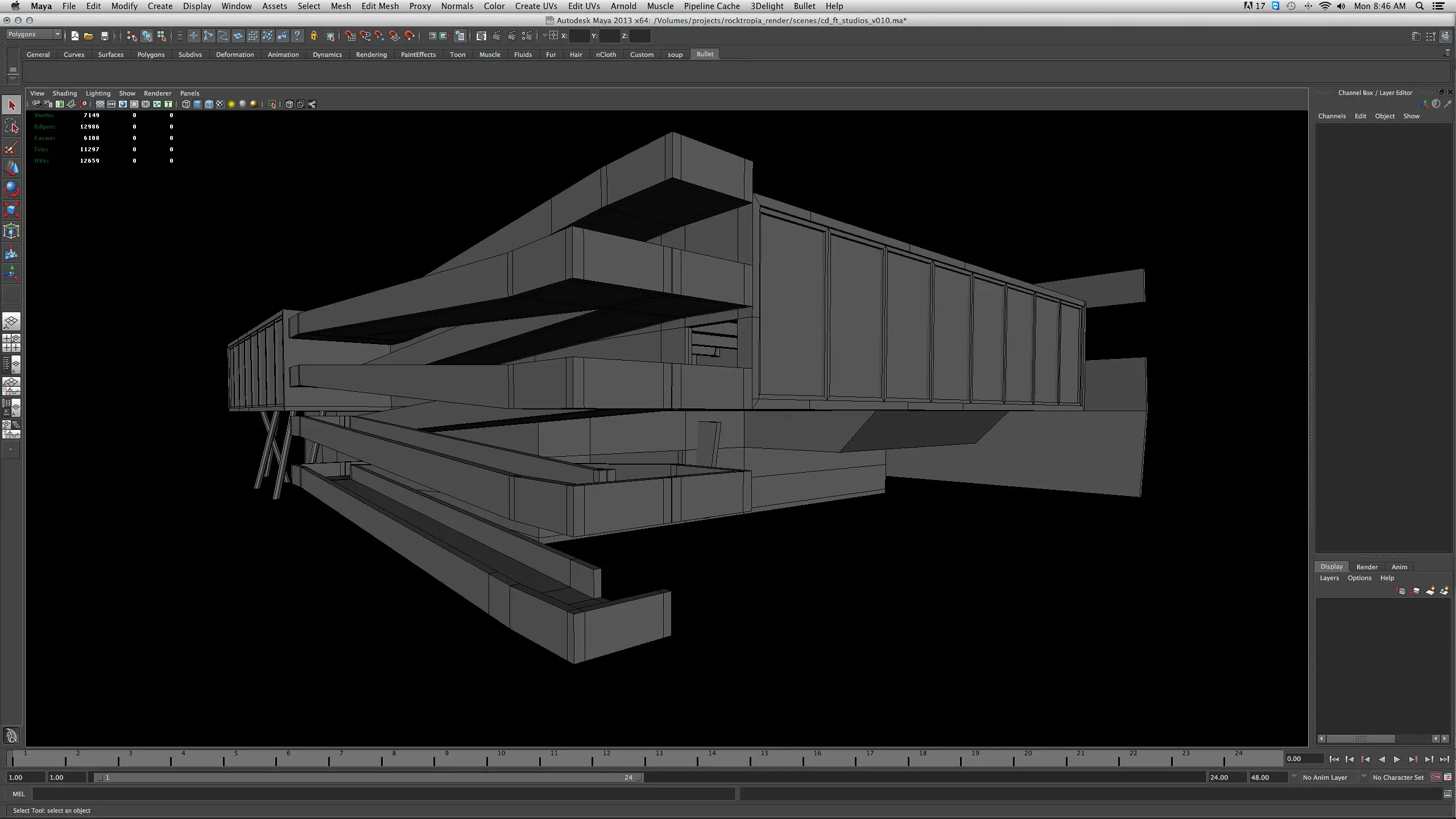
Task: Choose the Lasso Select tool
Action: pos(11,126)
